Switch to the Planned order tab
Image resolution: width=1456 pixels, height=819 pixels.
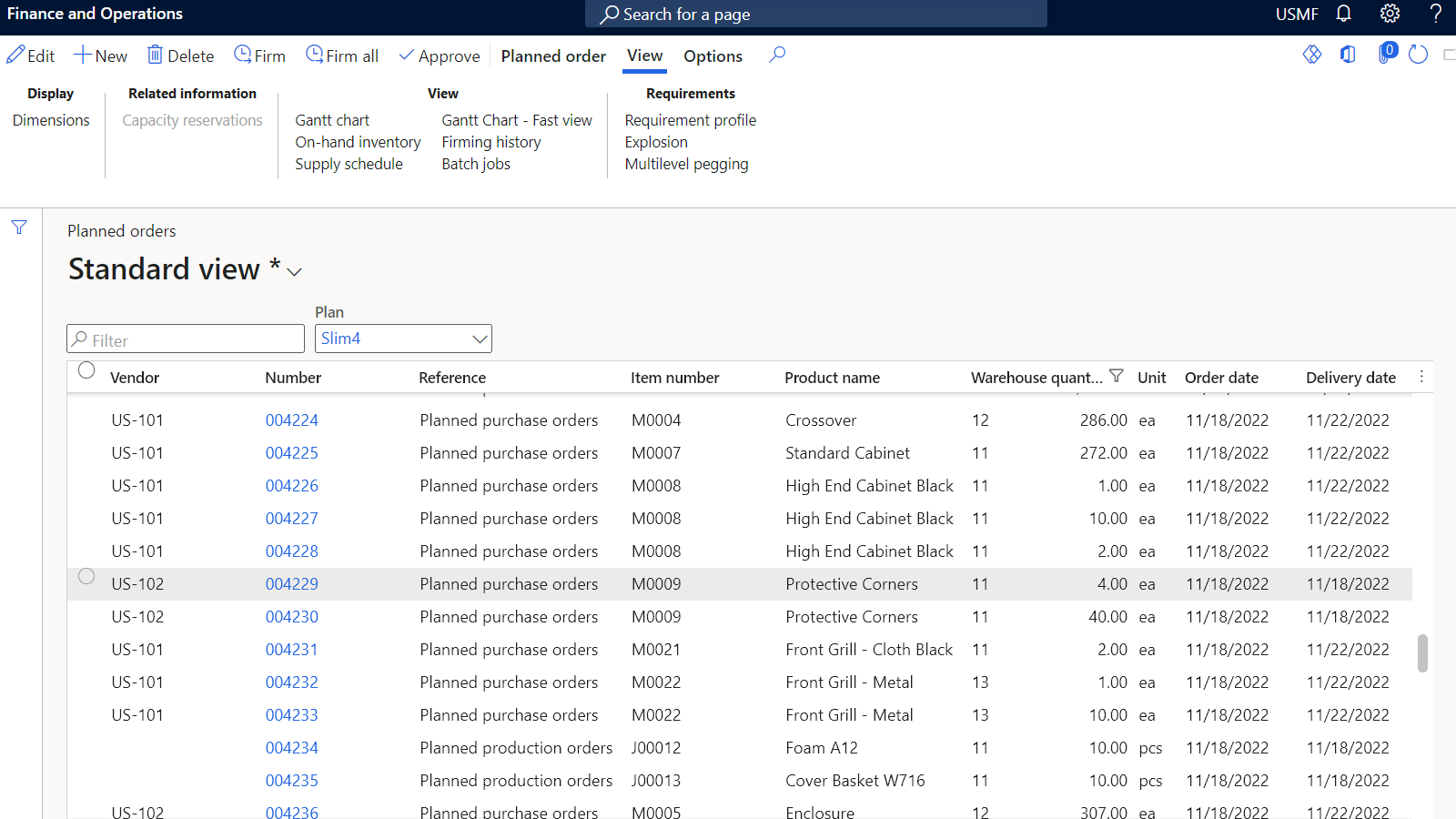(x=553, y=56)
